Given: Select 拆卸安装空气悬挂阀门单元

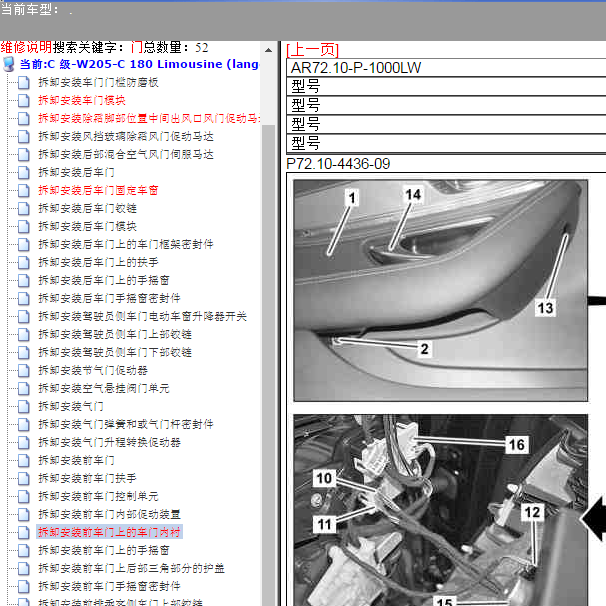Looking at the screenshot, I should tap(104, 388).
